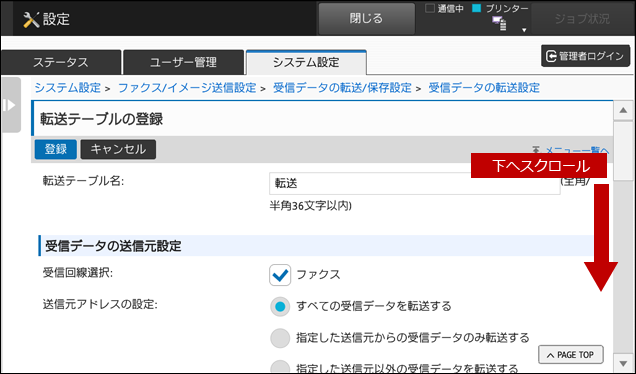Toggle the ファクス checkbox

[x=280, y=275]
